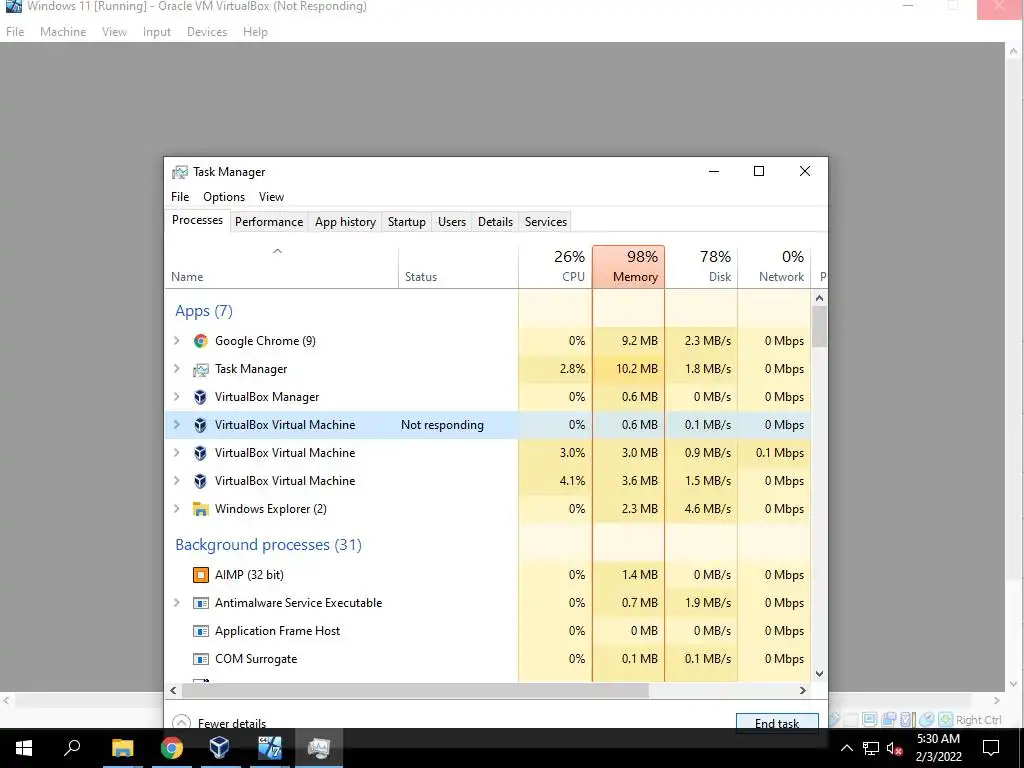Select the VirtualBox Virtual Machine row using 4.1% CPU

[488, 481]
